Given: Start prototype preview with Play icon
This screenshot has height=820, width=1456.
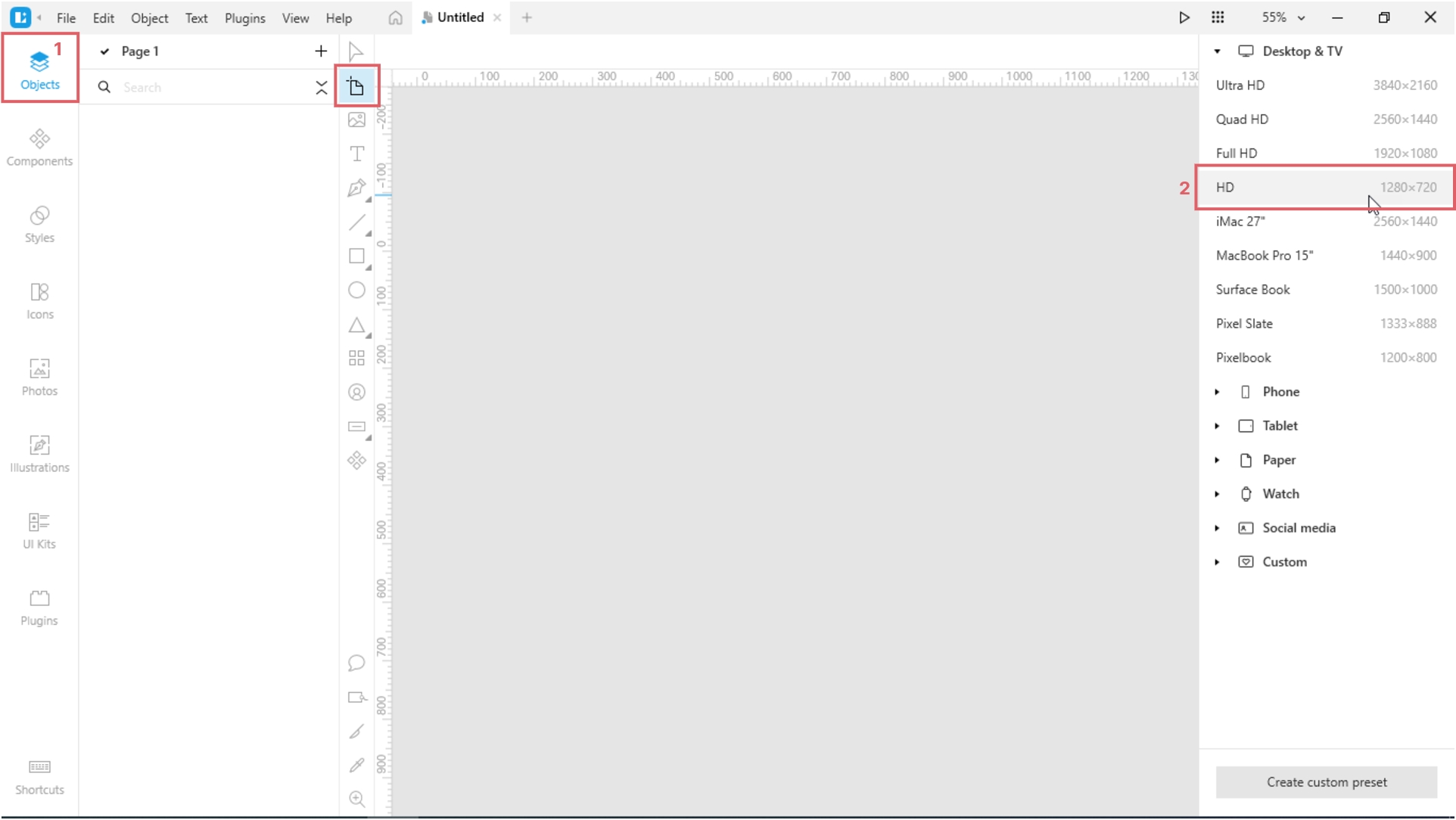Looking at the screenshot, I should coord(1184,17).
